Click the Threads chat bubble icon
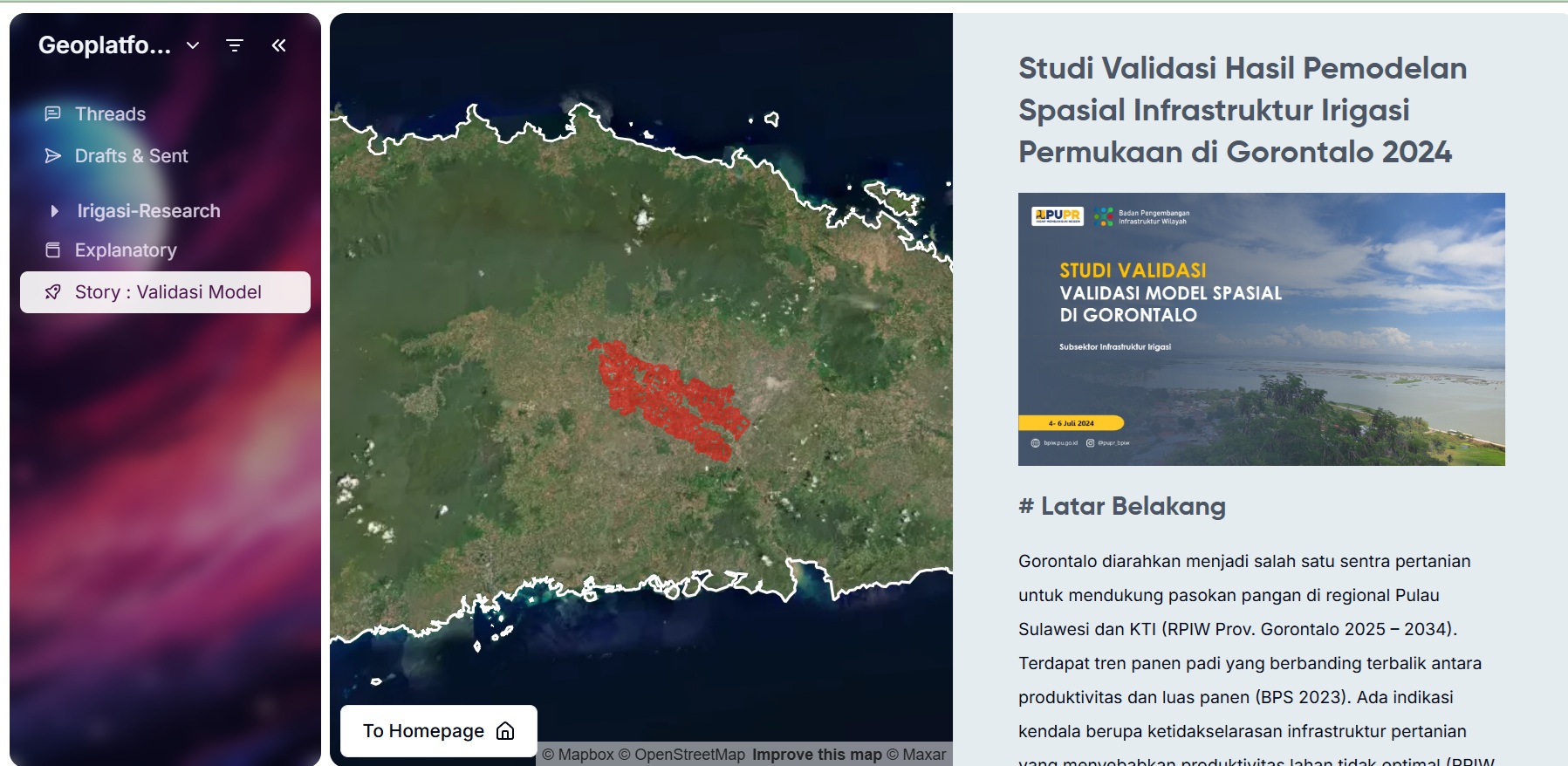The width and height of the screenshot is (1568, 766). (x=53, y=113)
